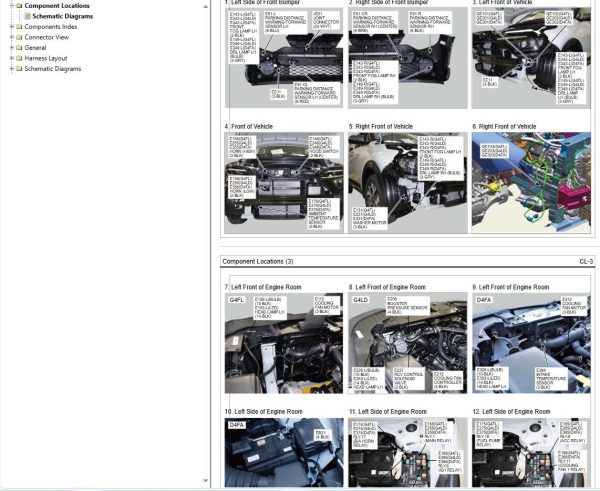Expand the Components Index tree node
Viewport: 600px width, 491px height.
coord(12,27)
